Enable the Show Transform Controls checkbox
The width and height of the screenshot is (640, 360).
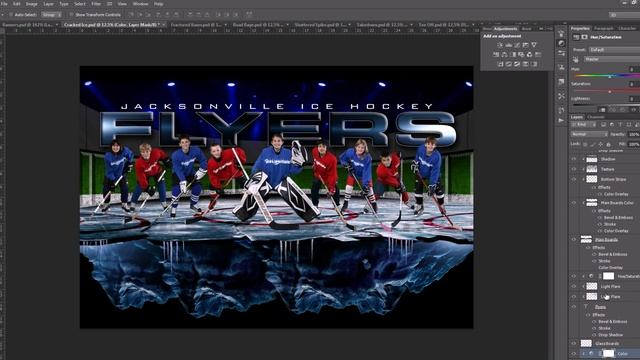tap(71, 15)
